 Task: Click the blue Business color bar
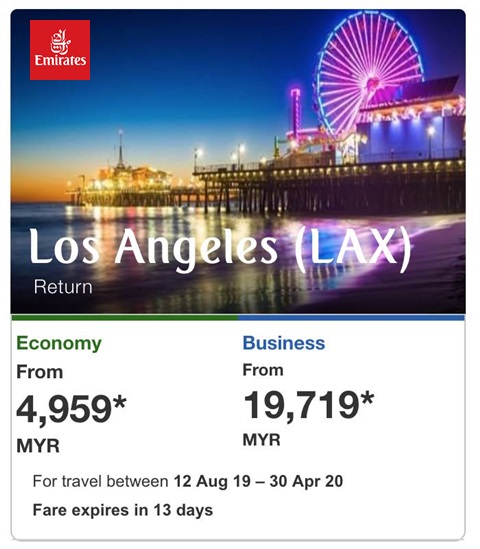pyautogui.click(x=352, y=318)
